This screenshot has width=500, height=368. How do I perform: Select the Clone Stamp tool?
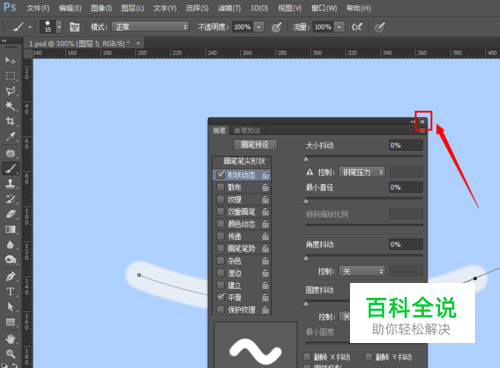click(x=10, y=184)
